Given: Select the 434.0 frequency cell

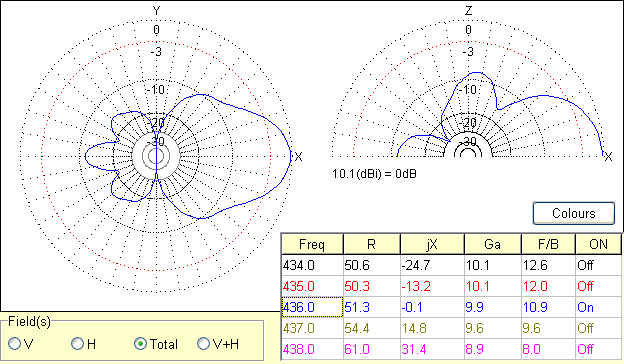Looking at the screenshot, I should pyautogui.click(x=312, y=265).
